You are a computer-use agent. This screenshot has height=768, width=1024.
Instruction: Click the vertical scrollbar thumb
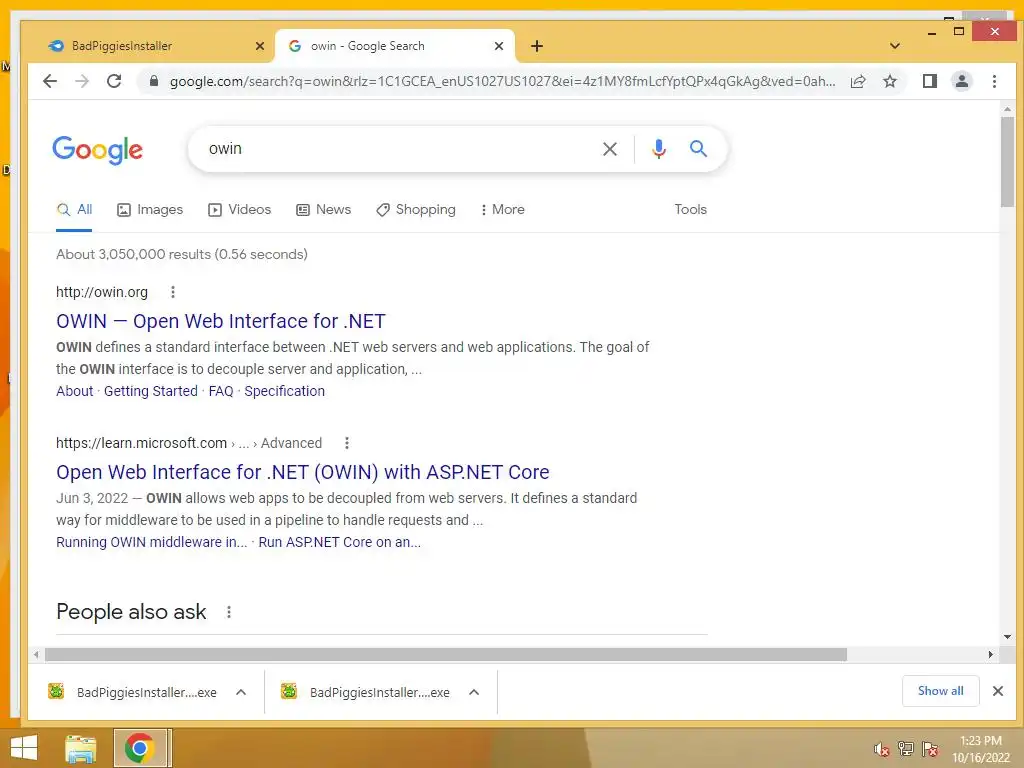tap(1007, 161)
